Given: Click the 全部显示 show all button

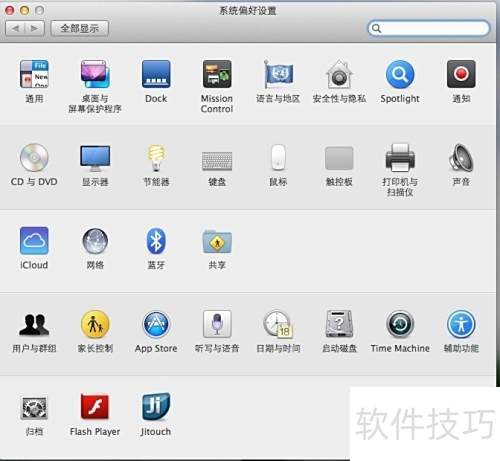Looking at the screenshot, I should point(80,28).
